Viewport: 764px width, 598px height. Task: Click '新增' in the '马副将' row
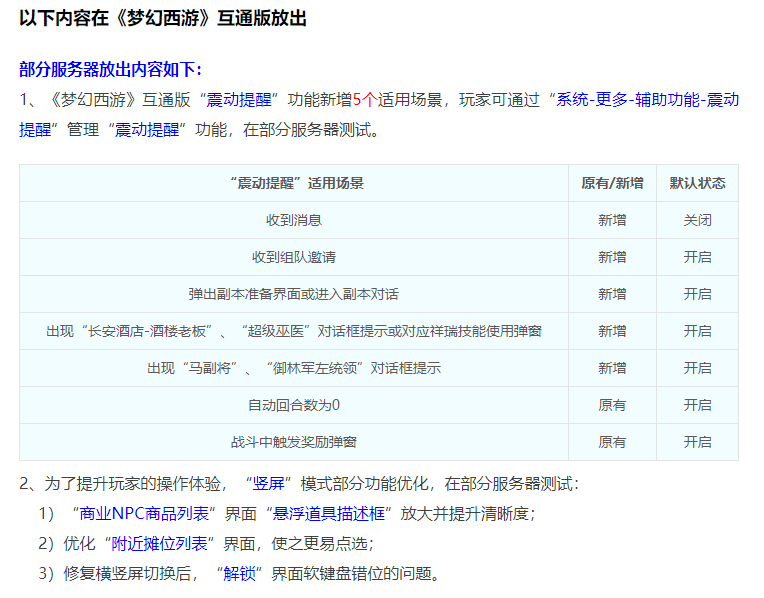[x=612, y=368]
